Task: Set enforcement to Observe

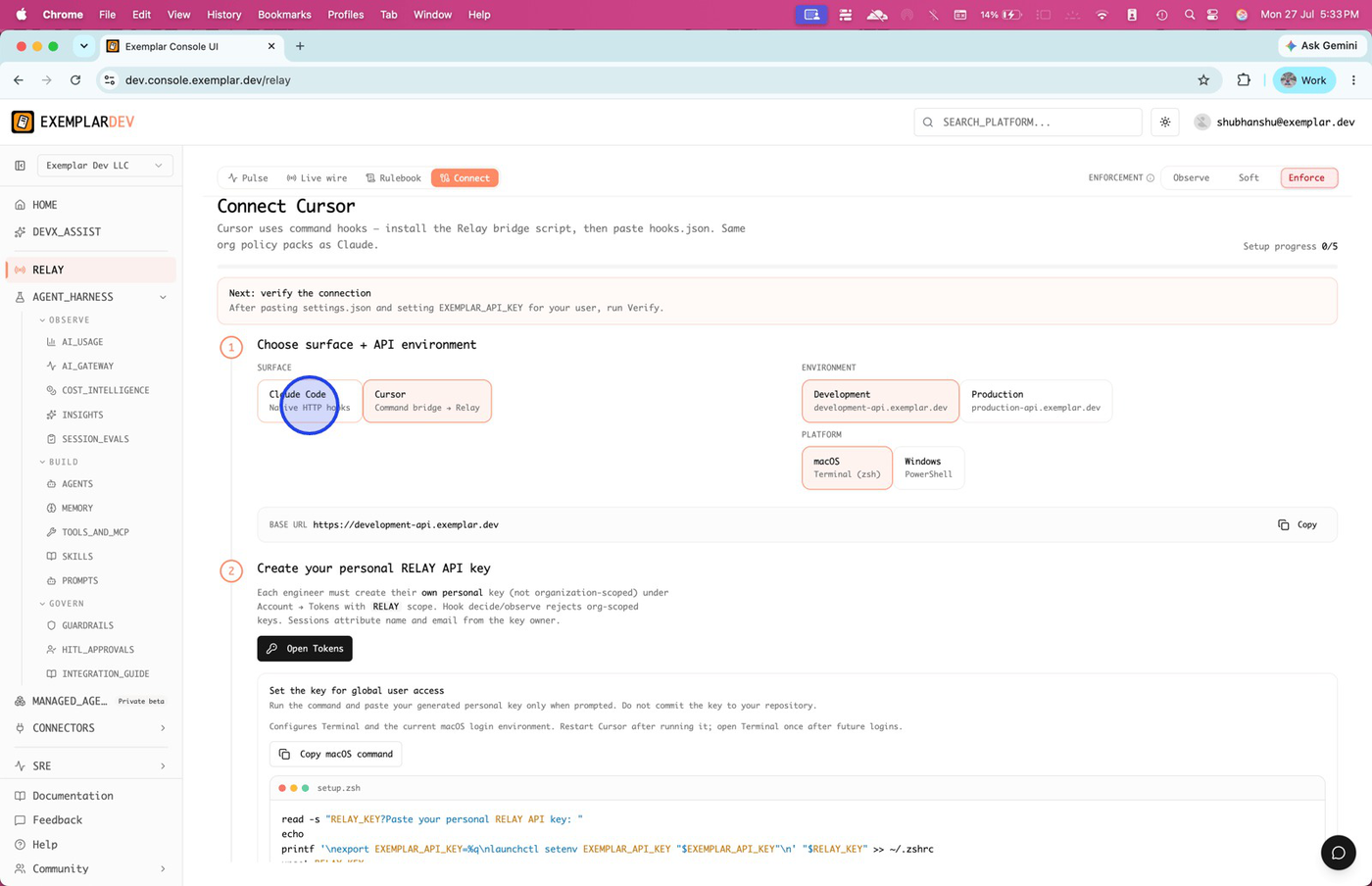Action: [1191, 178]
